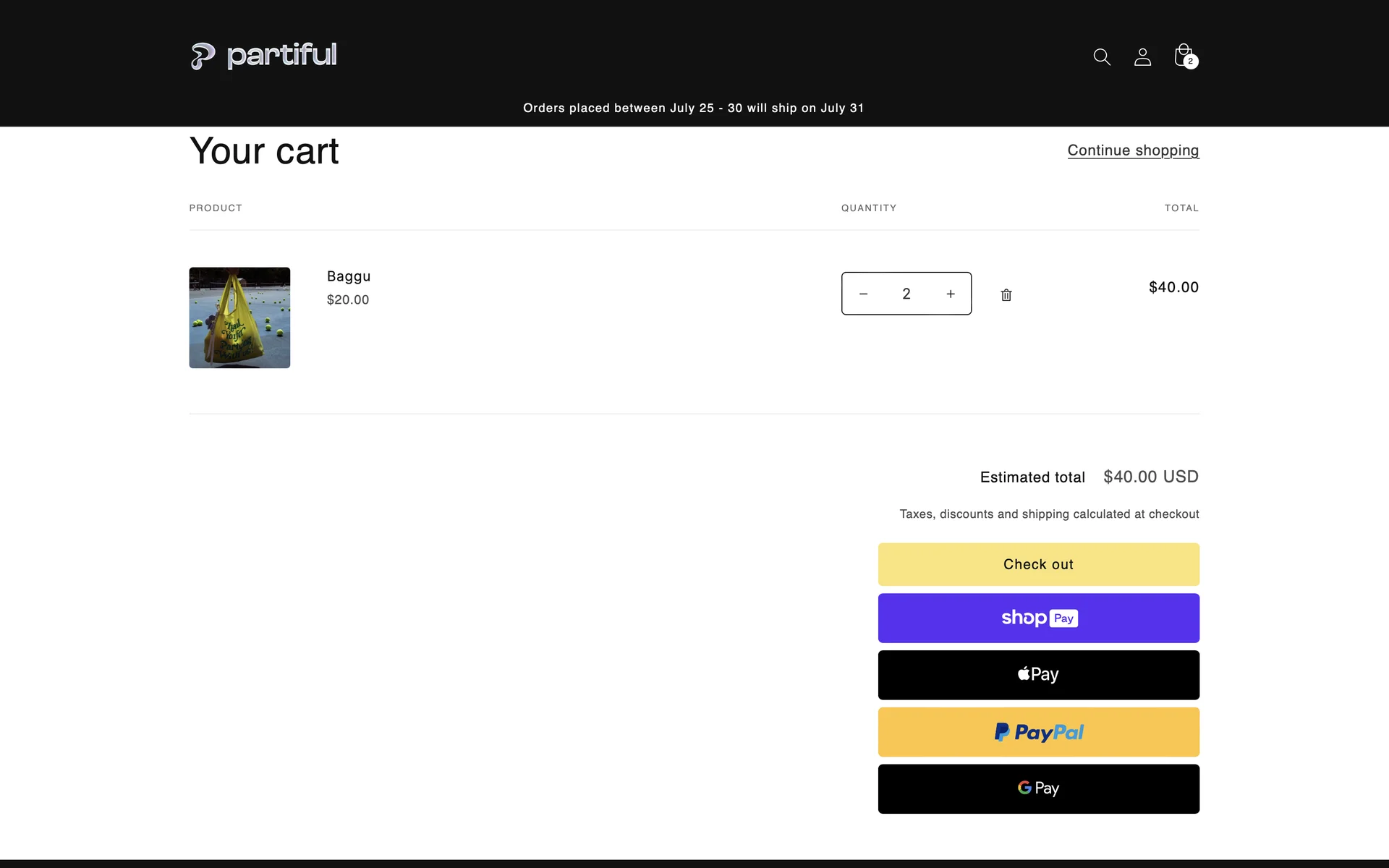Follow the Continue shopping link
Screen dimensions: 1389x868
[x=1133, y=150]
